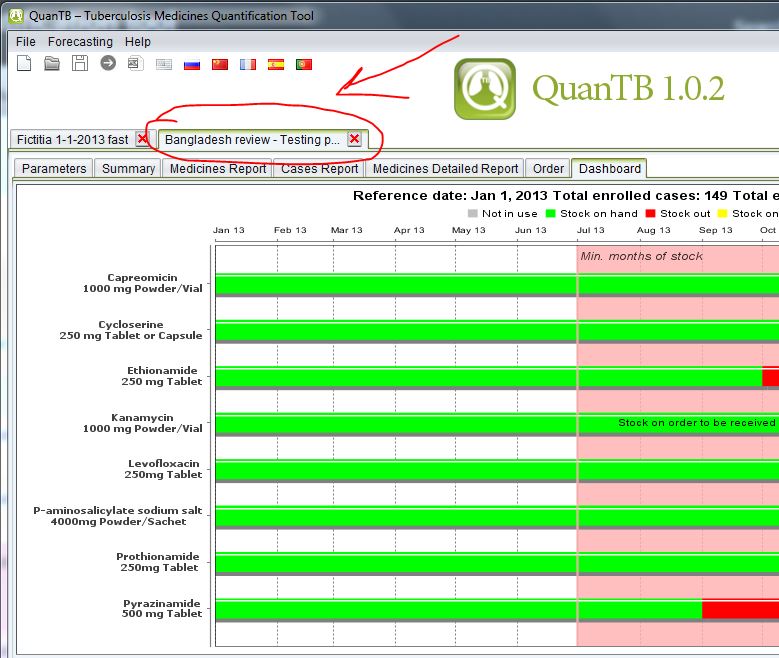This screenshot has height=658, width=779.
Task: Go to the Parameters tab
Action: (54, 168)
